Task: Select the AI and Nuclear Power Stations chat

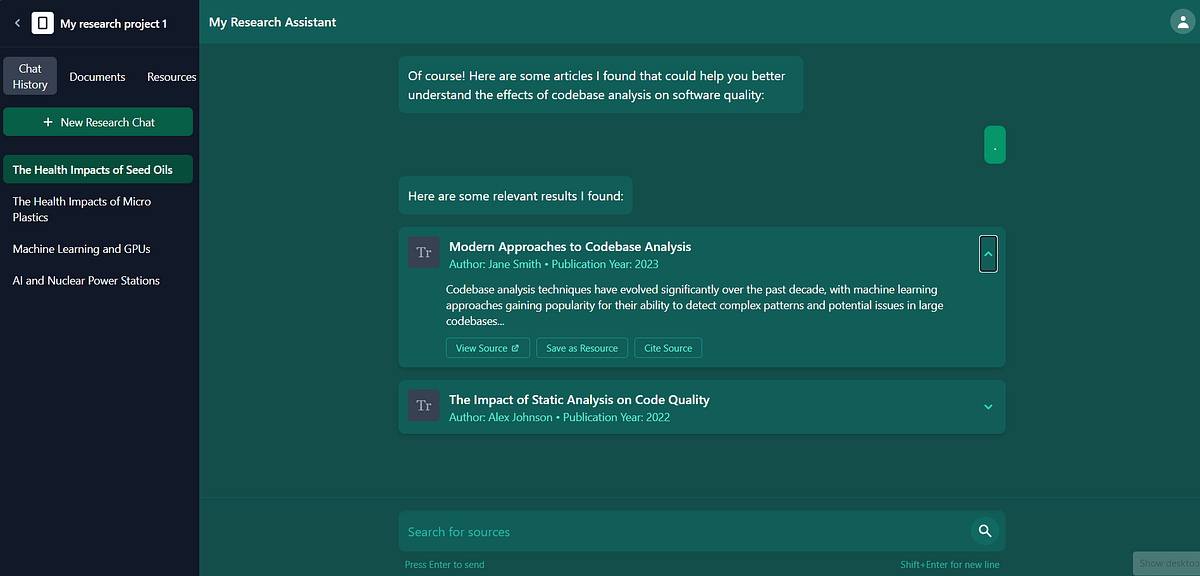Action: pos(86,280)
